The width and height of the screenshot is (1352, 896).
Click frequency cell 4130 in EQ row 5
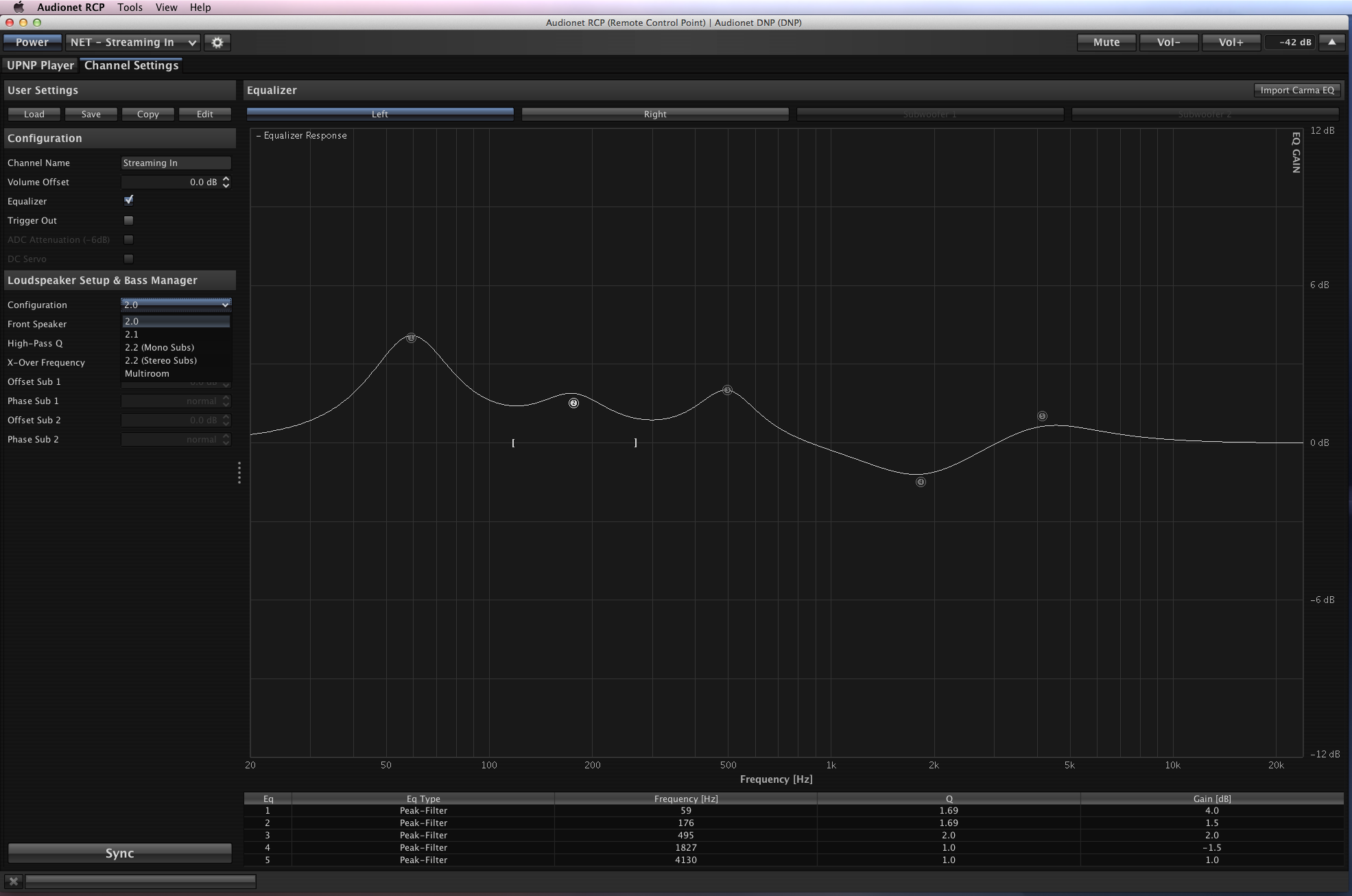tap(686, 860)
